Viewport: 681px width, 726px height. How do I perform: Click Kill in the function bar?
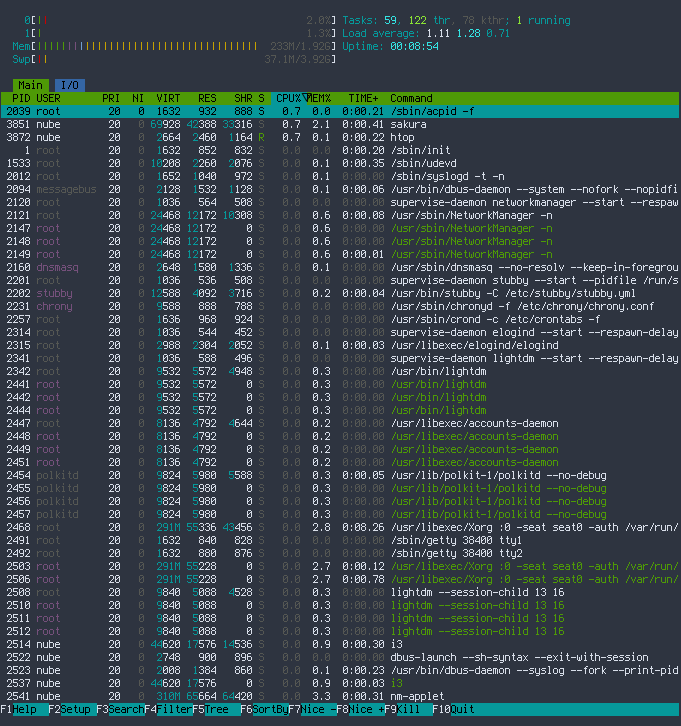pyautogui.click(x=410, y=709)
